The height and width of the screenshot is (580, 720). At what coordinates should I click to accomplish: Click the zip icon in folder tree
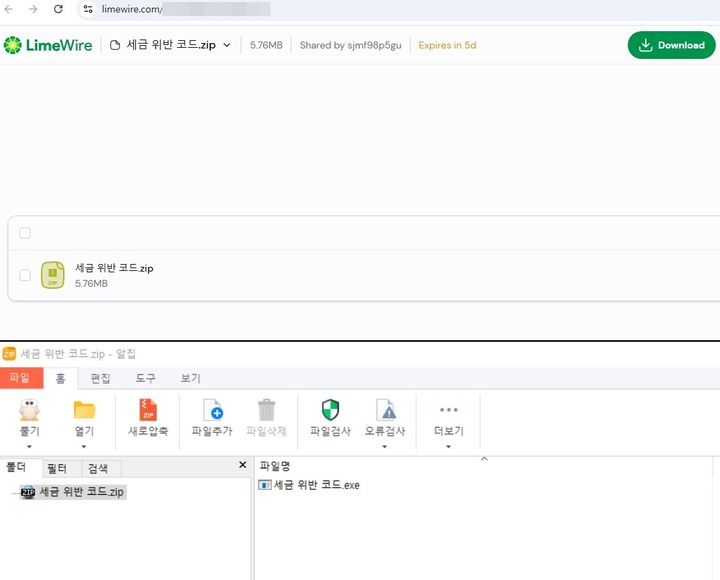coord(28,492)
